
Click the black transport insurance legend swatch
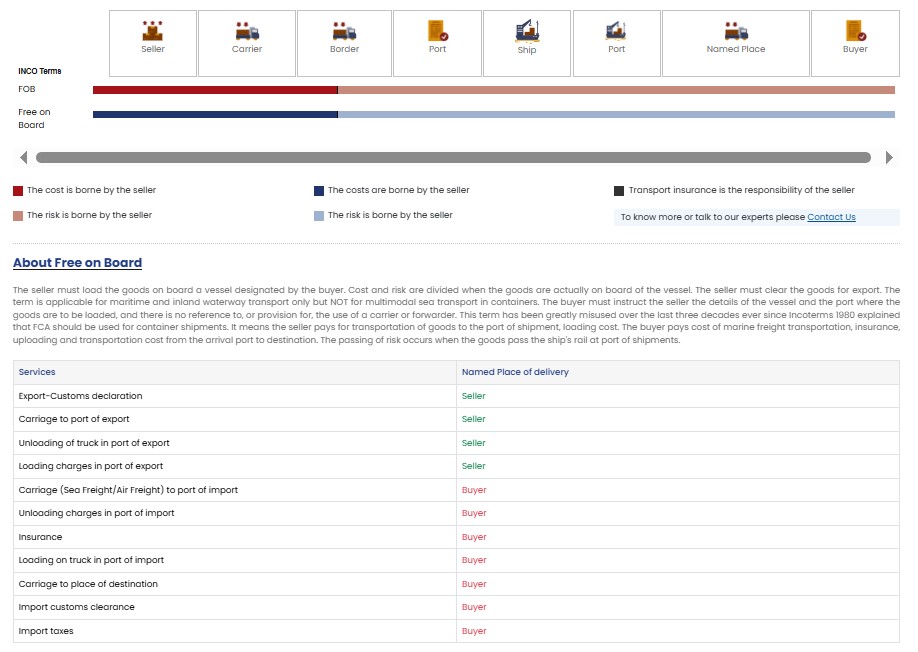(x=619, y=191)
